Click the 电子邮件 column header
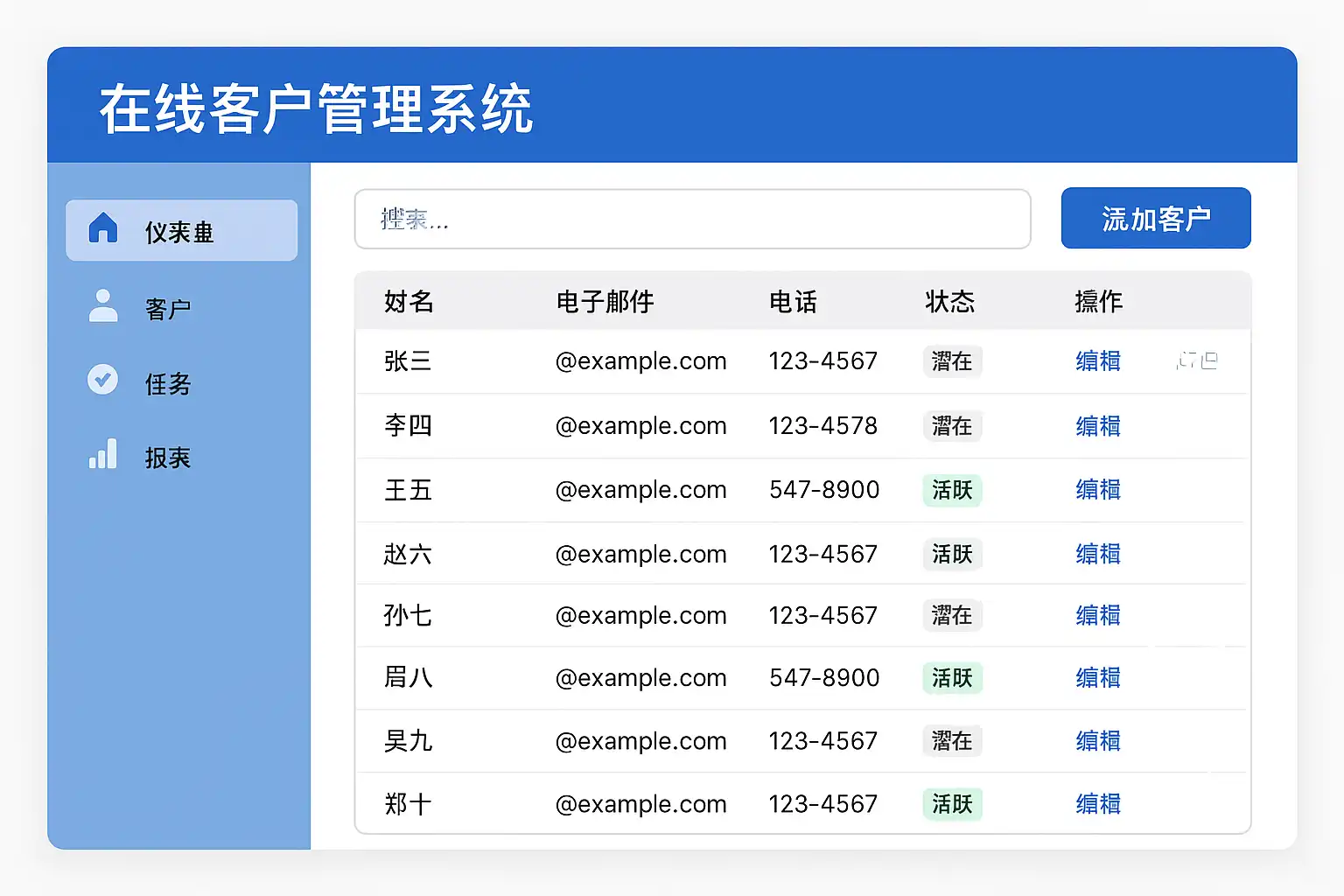Screen dimensions: 1344x896 605,302
